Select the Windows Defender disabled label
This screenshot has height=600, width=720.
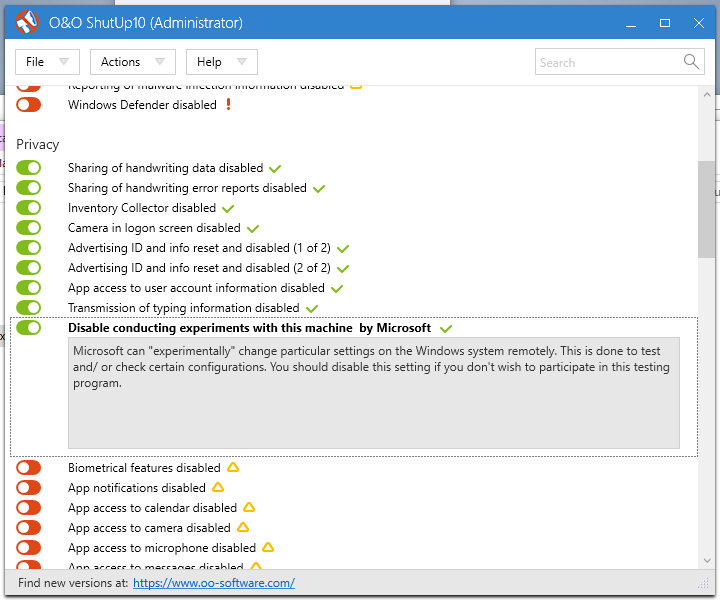coord(142,105)
